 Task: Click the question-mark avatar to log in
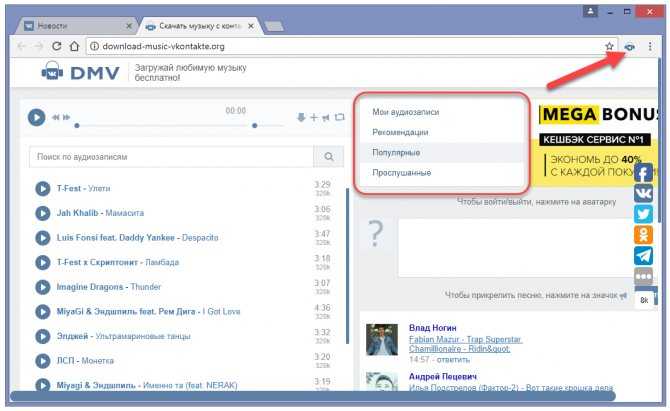point(376,233)
